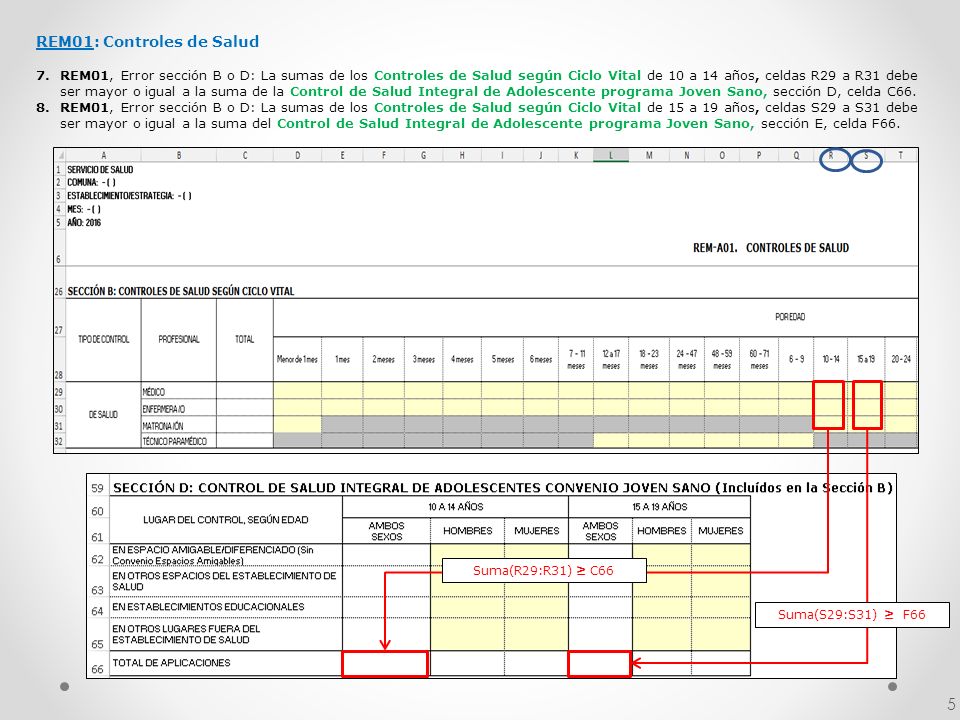Click the "PROFESIONAL" header cell
Viewport: 960px width, 720px height.
(x=179, y=340)
